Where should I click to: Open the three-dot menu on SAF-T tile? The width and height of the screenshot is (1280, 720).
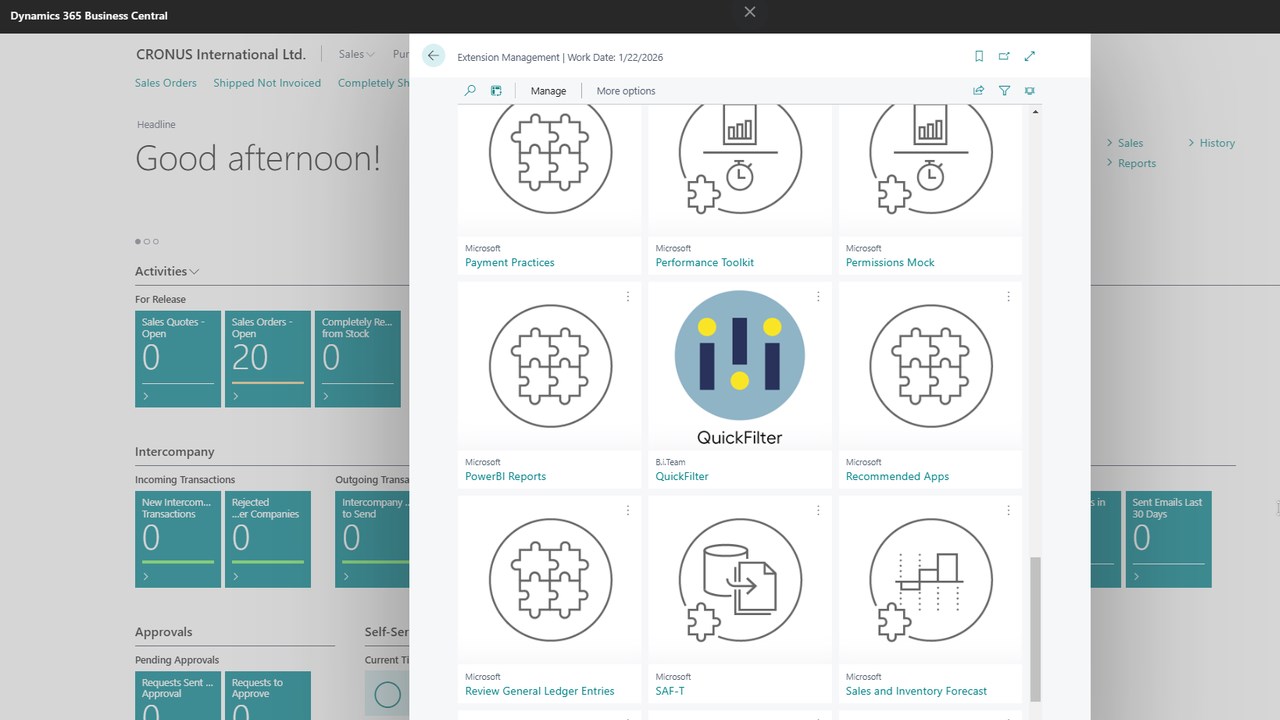[818, 511]
